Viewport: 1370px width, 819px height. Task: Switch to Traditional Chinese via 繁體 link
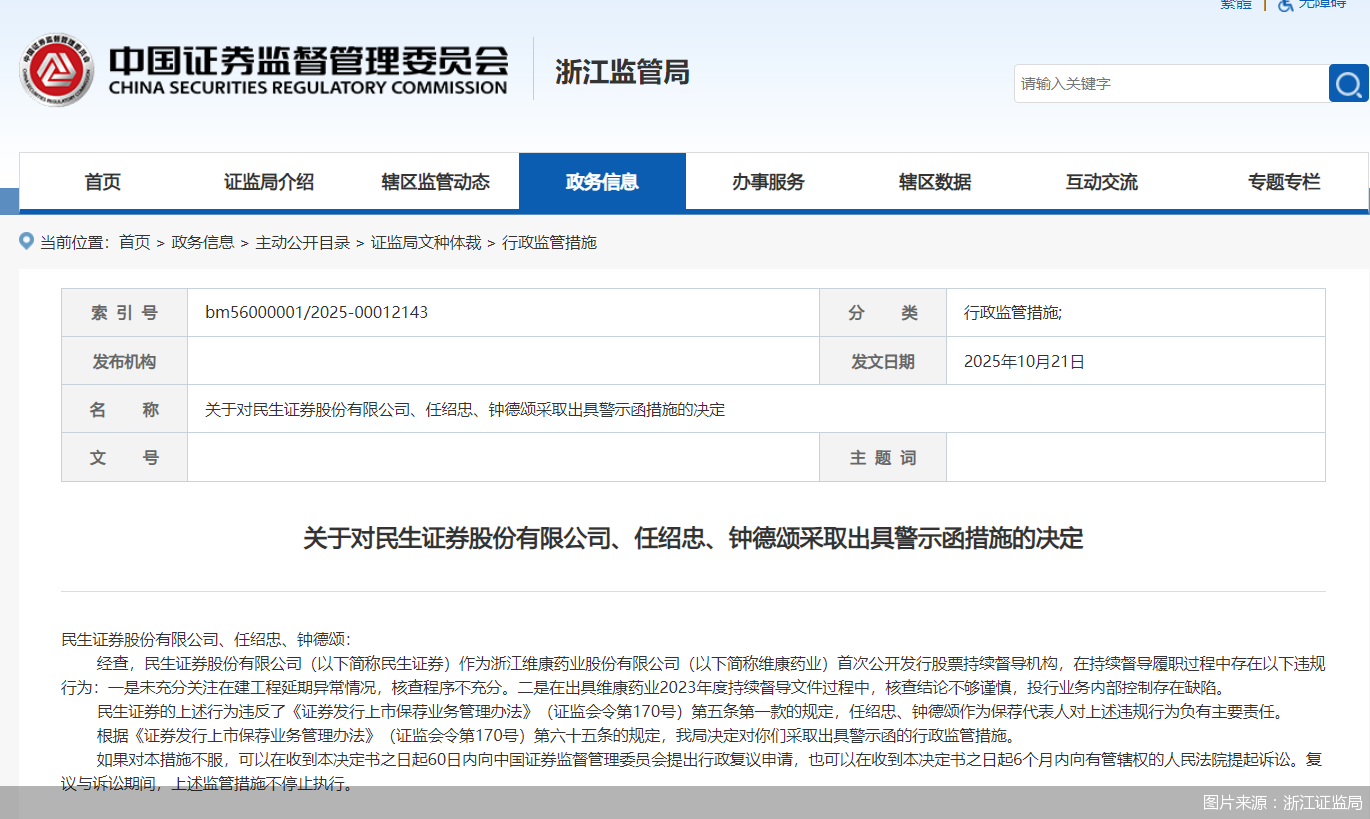click(1236, 4)
